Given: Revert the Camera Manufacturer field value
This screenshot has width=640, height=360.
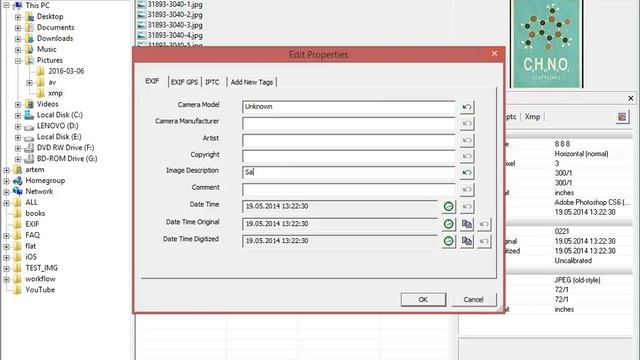Looking at the screenshot, I should 467,123.
